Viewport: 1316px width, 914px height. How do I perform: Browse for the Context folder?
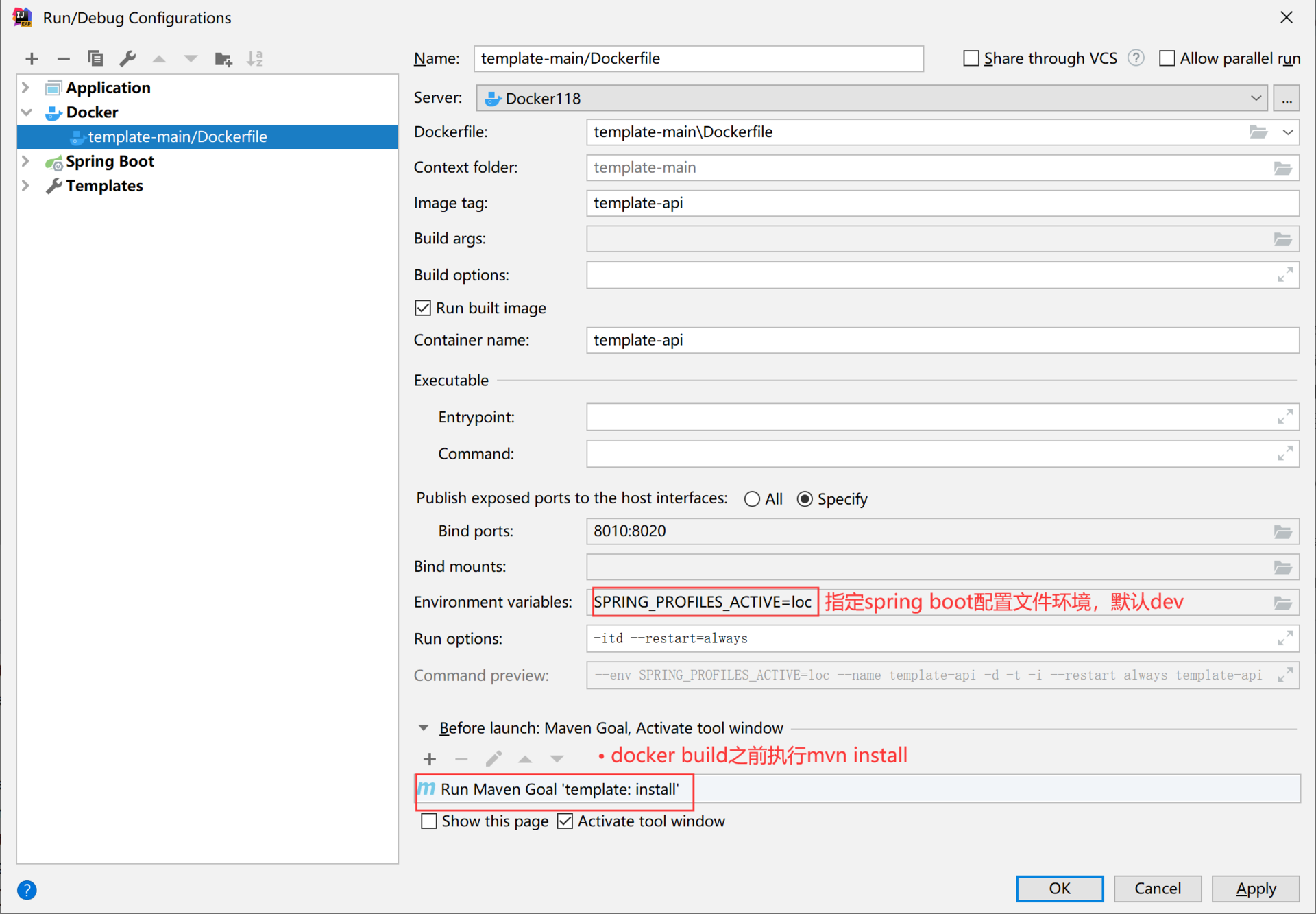click(x=1282, y=168)
